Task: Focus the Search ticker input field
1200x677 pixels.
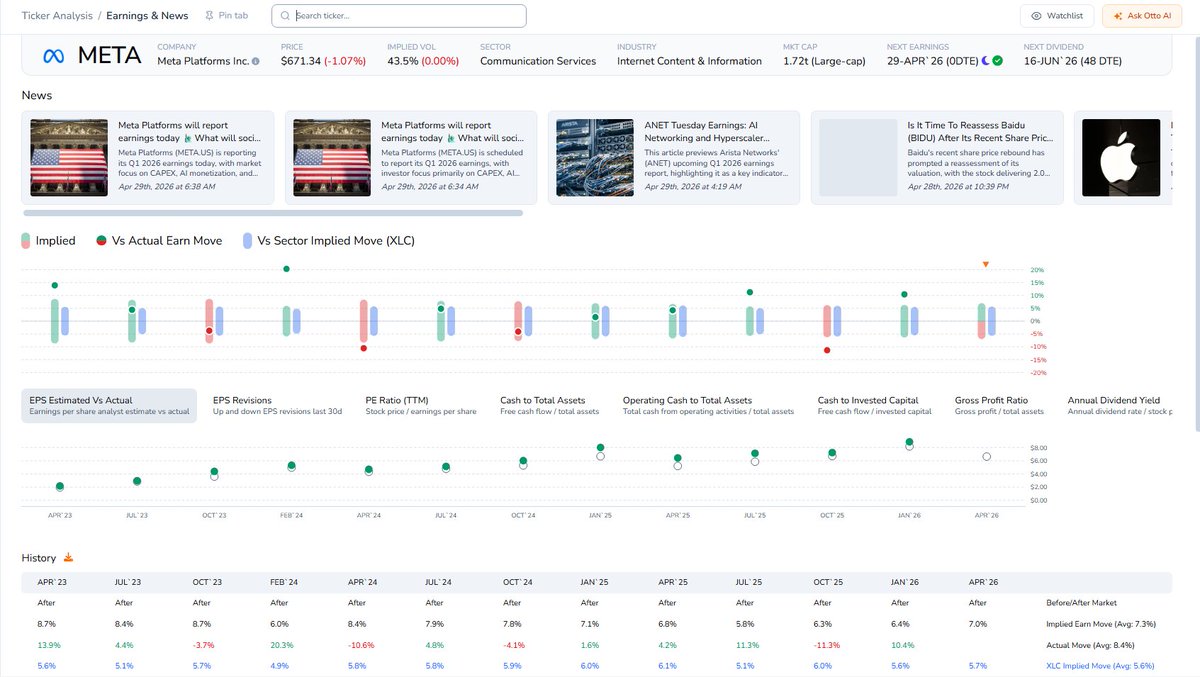Action: pos(398,16)
